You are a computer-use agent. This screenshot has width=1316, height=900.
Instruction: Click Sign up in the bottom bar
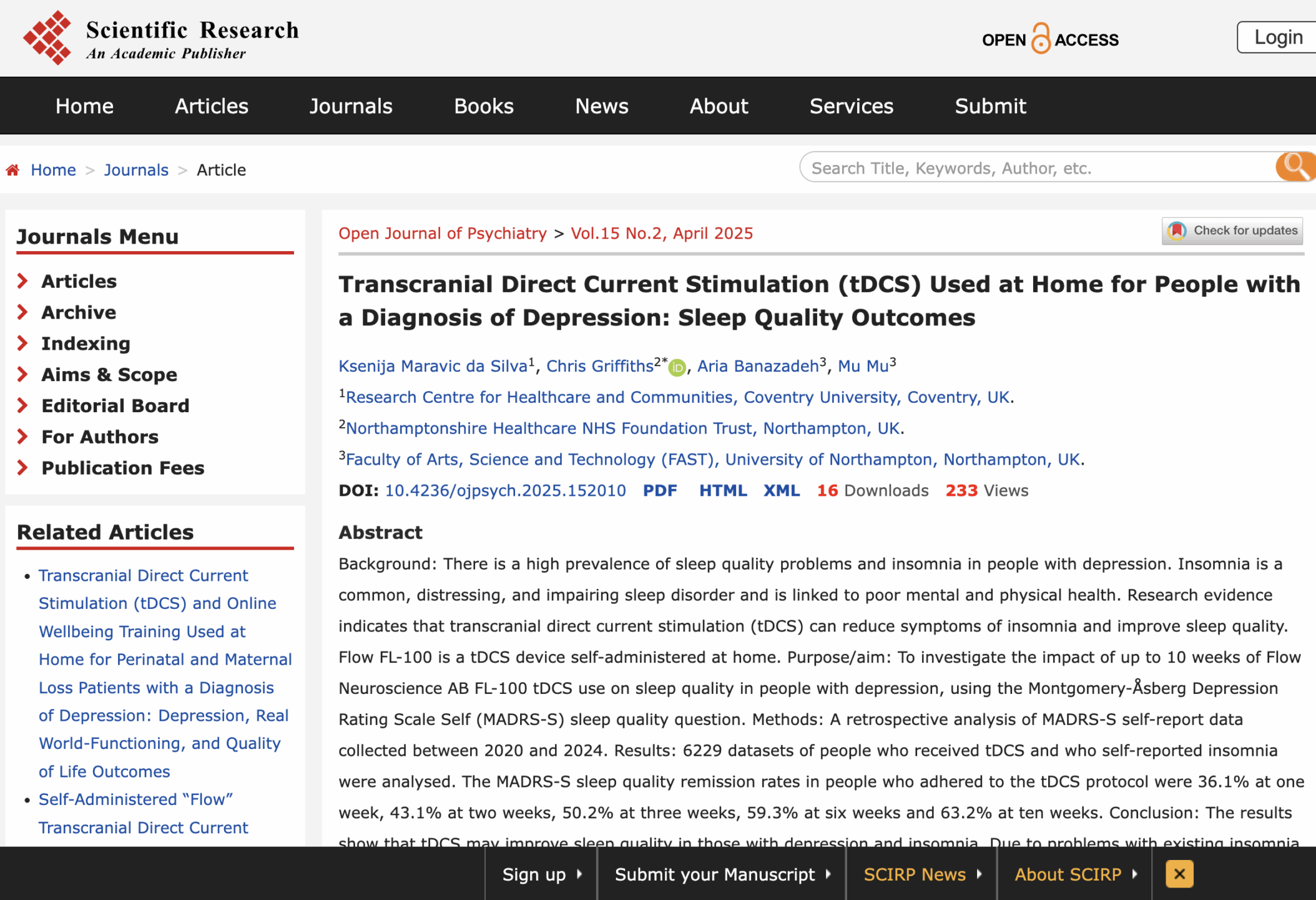(534, 874)
